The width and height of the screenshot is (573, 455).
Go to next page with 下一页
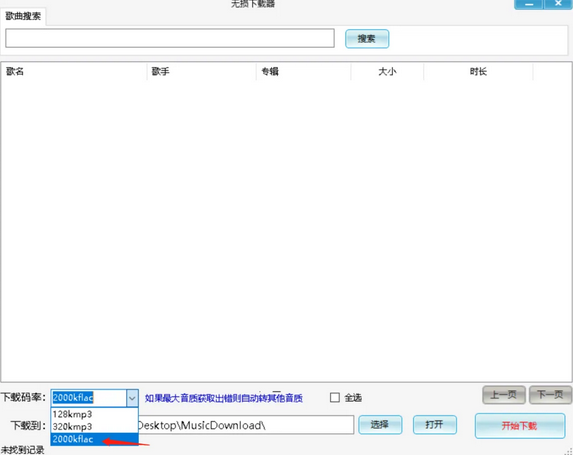[x=550, y=395]
